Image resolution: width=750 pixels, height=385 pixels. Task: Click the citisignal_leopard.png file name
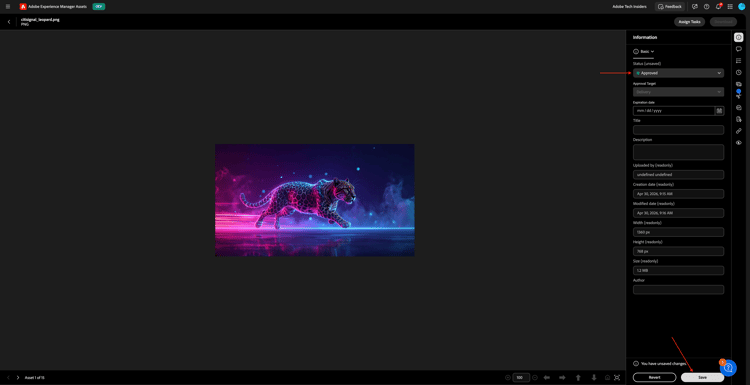[x=40, y=20]
